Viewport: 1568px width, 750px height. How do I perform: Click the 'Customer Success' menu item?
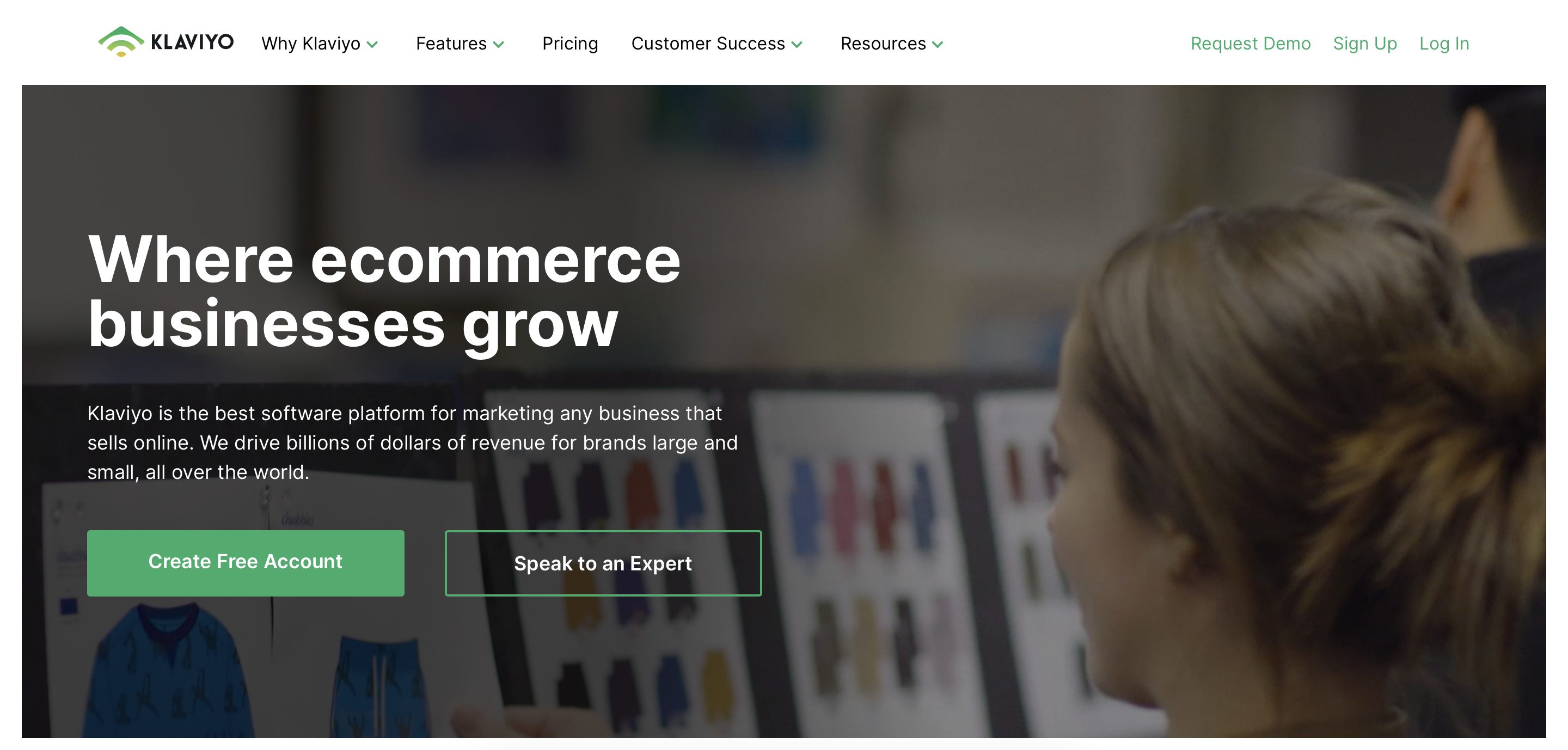pos(711,42)
